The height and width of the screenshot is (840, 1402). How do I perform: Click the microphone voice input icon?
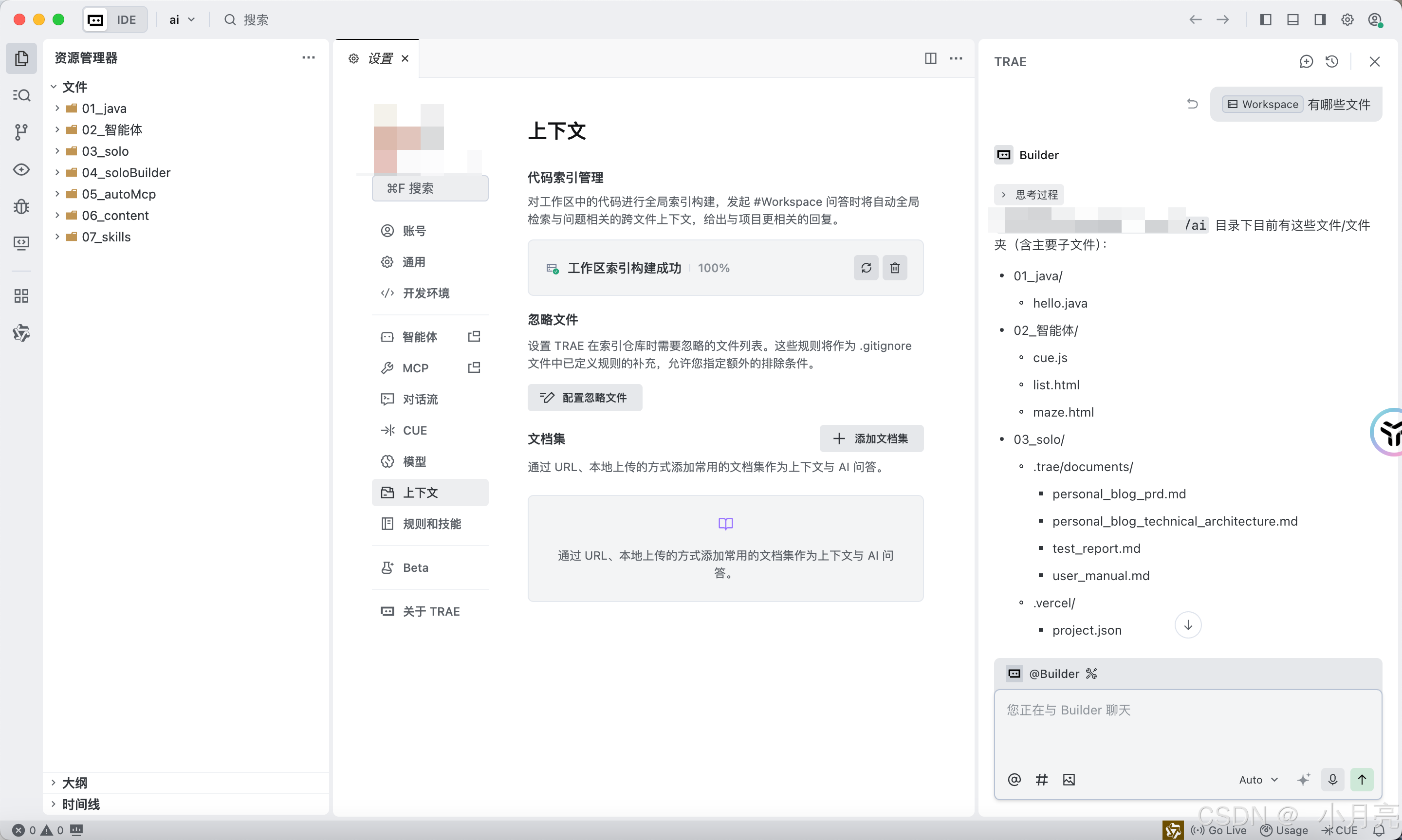(1332, 780)
